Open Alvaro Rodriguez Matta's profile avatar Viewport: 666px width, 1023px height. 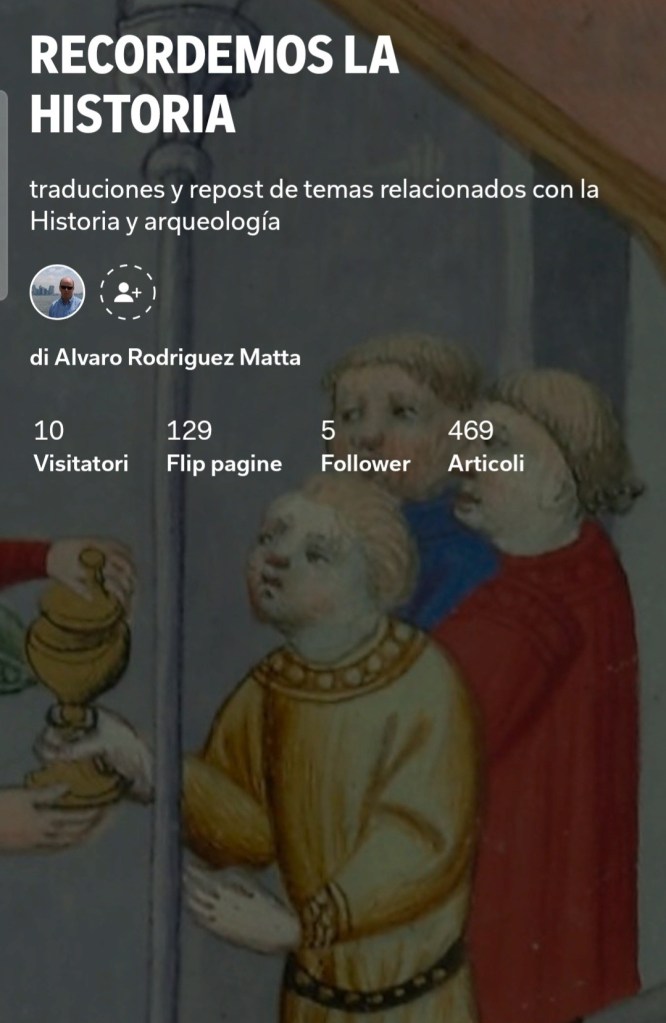tap(57, 292)
